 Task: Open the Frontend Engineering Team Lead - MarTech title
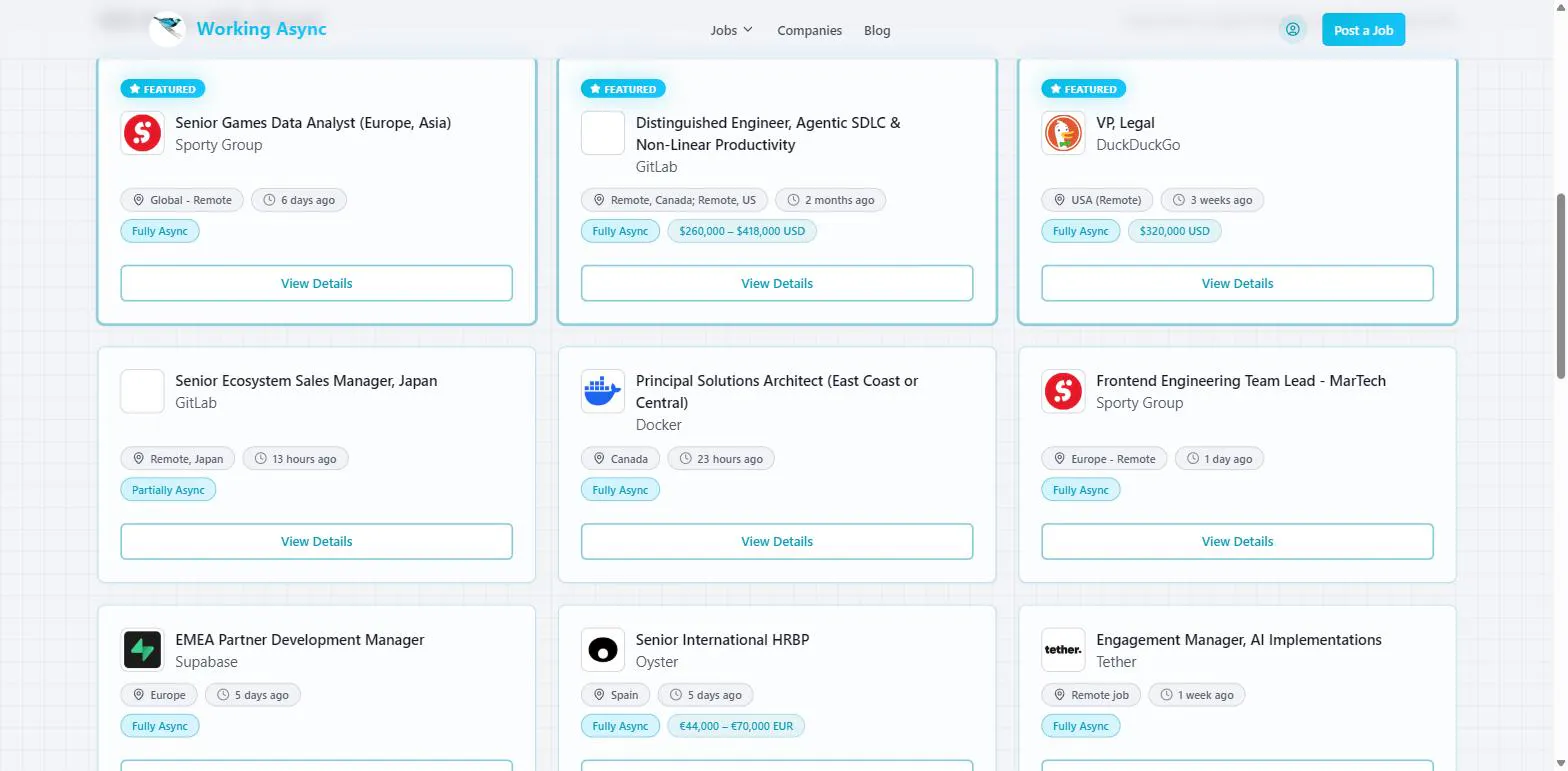coord(1241,381)
